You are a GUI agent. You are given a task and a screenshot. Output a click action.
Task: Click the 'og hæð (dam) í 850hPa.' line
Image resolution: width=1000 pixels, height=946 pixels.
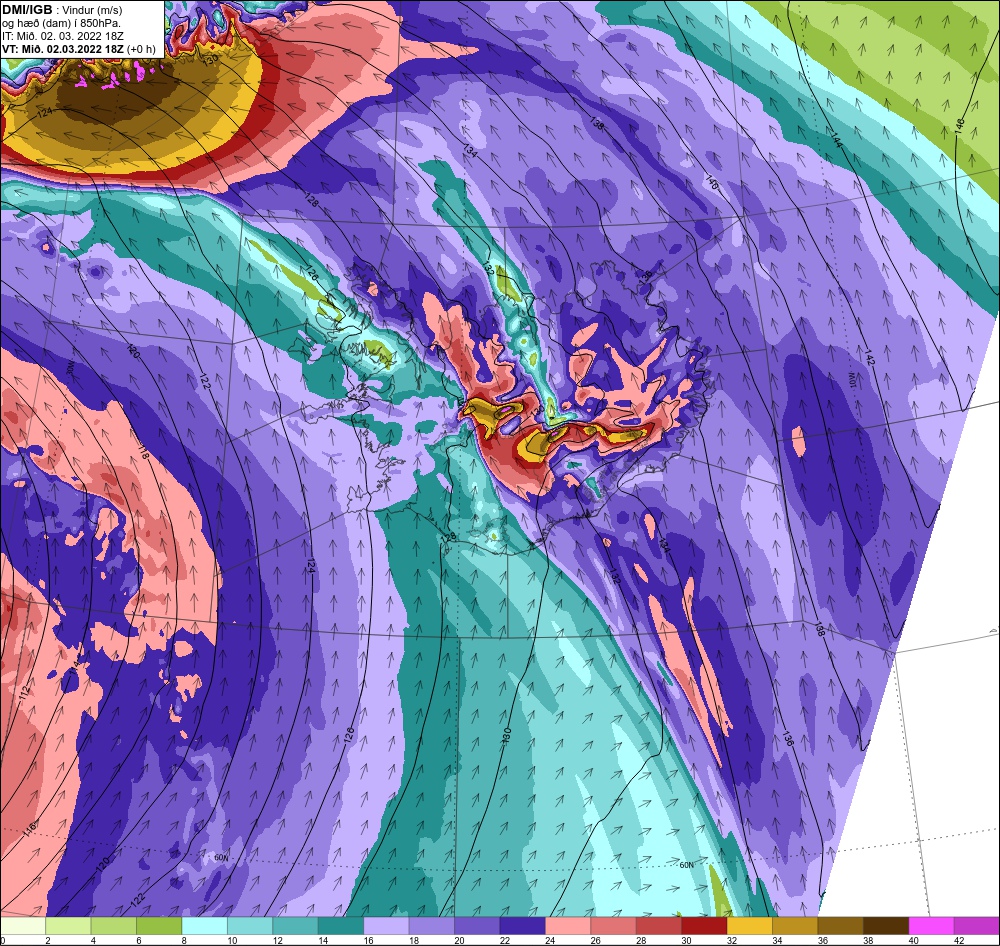click(61, 23)
